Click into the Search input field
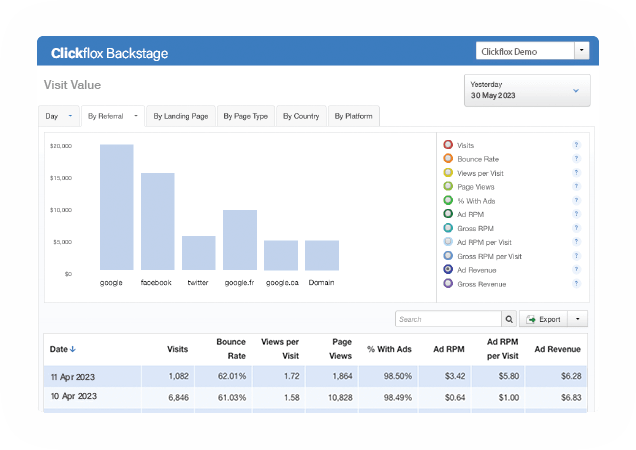The height and width of the screenshot is (450, 636). tap(446, 319)
